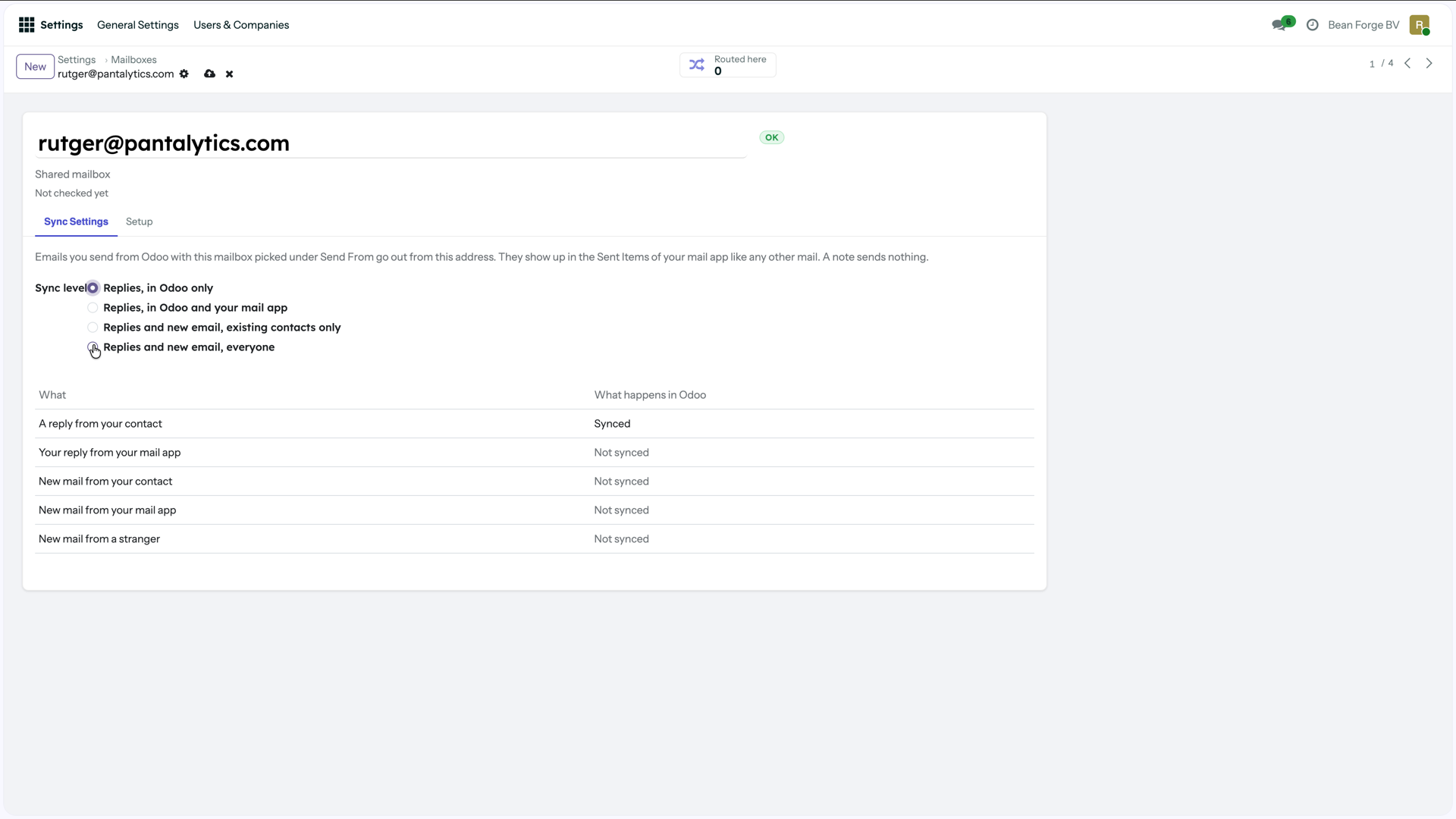1456x819 pixels.
Task: Open the Users & Companies menu
Action: pyautogui.click(x=241, y=25)
